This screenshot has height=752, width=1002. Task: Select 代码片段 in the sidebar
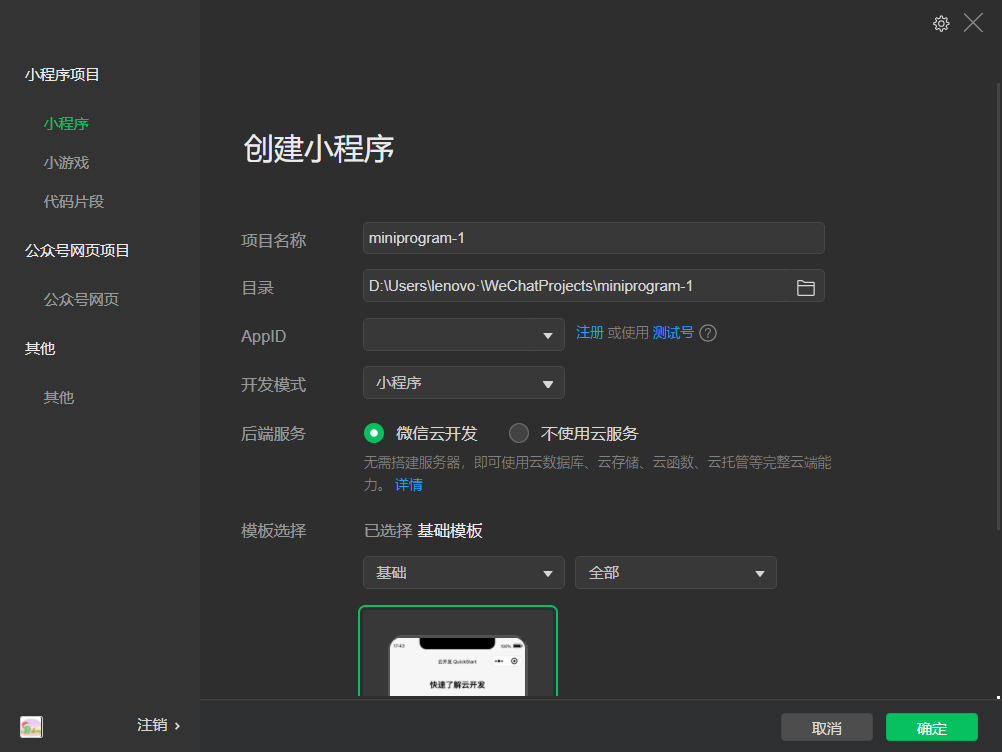click(x=73, y=201)
